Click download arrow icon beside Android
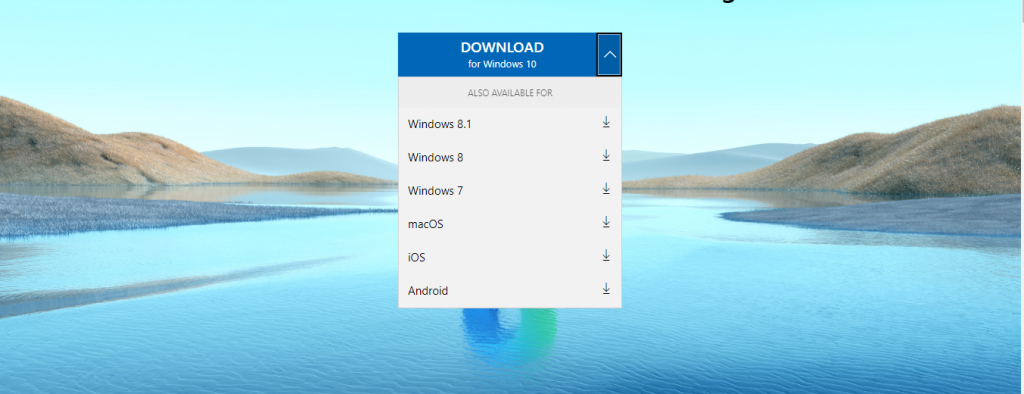 (606, 289)
